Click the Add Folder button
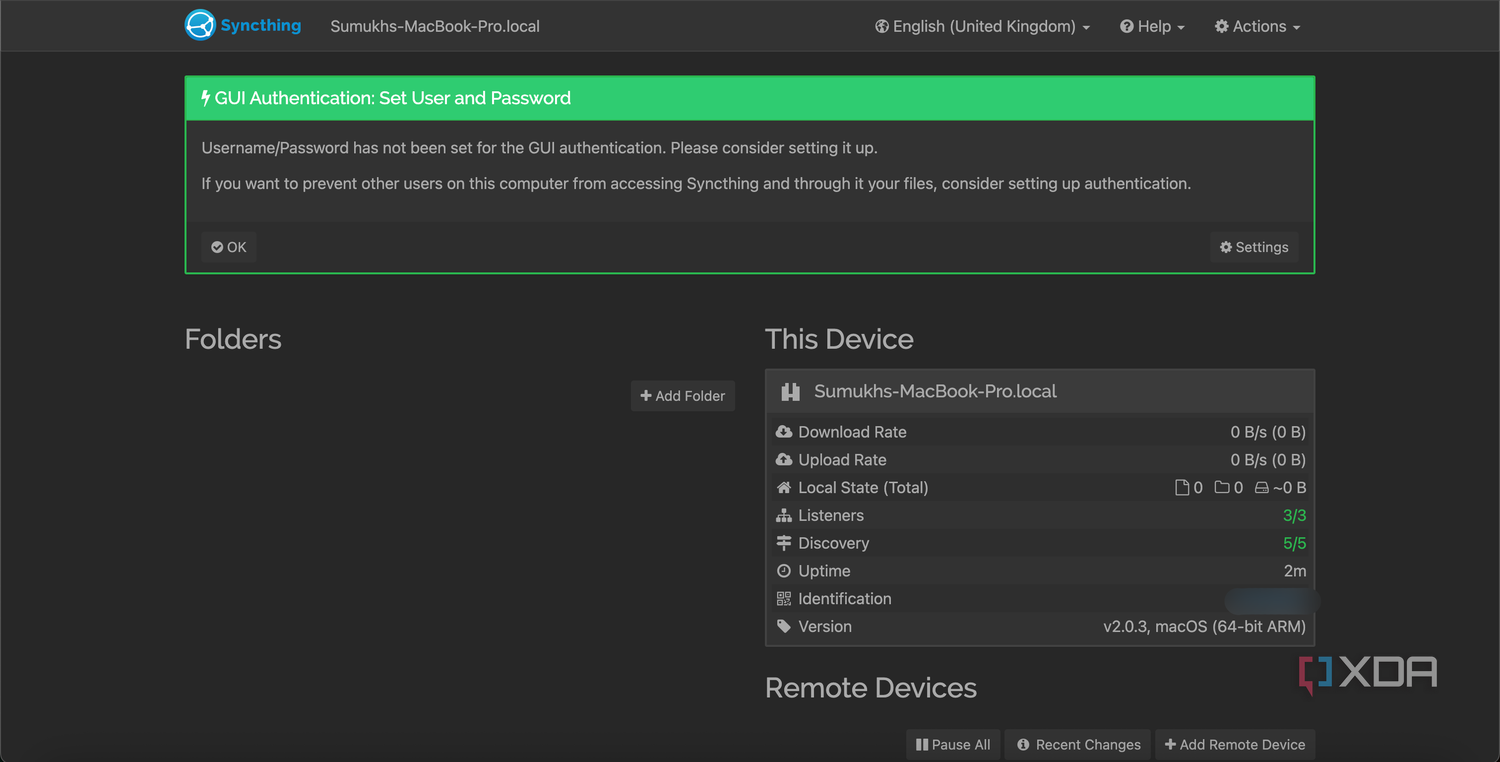Viewport: 1500px width, 762px height. point(683,396)
